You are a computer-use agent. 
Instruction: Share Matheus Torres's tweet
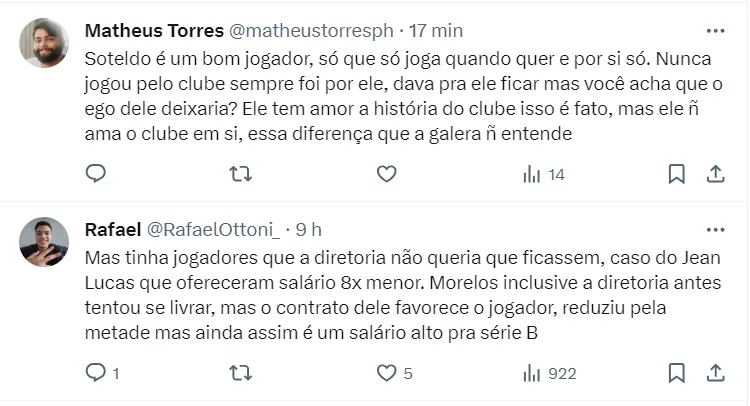pyautogui.click(x=716, y=174)
